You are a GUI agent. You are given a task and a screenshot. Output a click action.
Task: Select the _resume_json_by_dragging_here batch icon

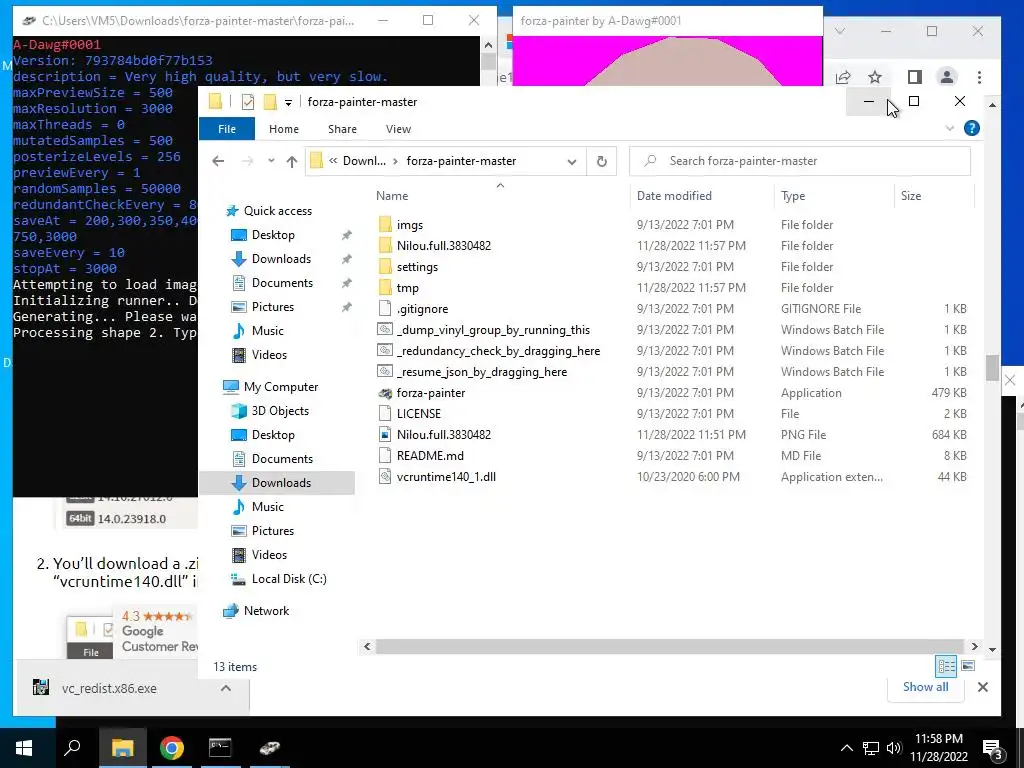pos(385,372)
